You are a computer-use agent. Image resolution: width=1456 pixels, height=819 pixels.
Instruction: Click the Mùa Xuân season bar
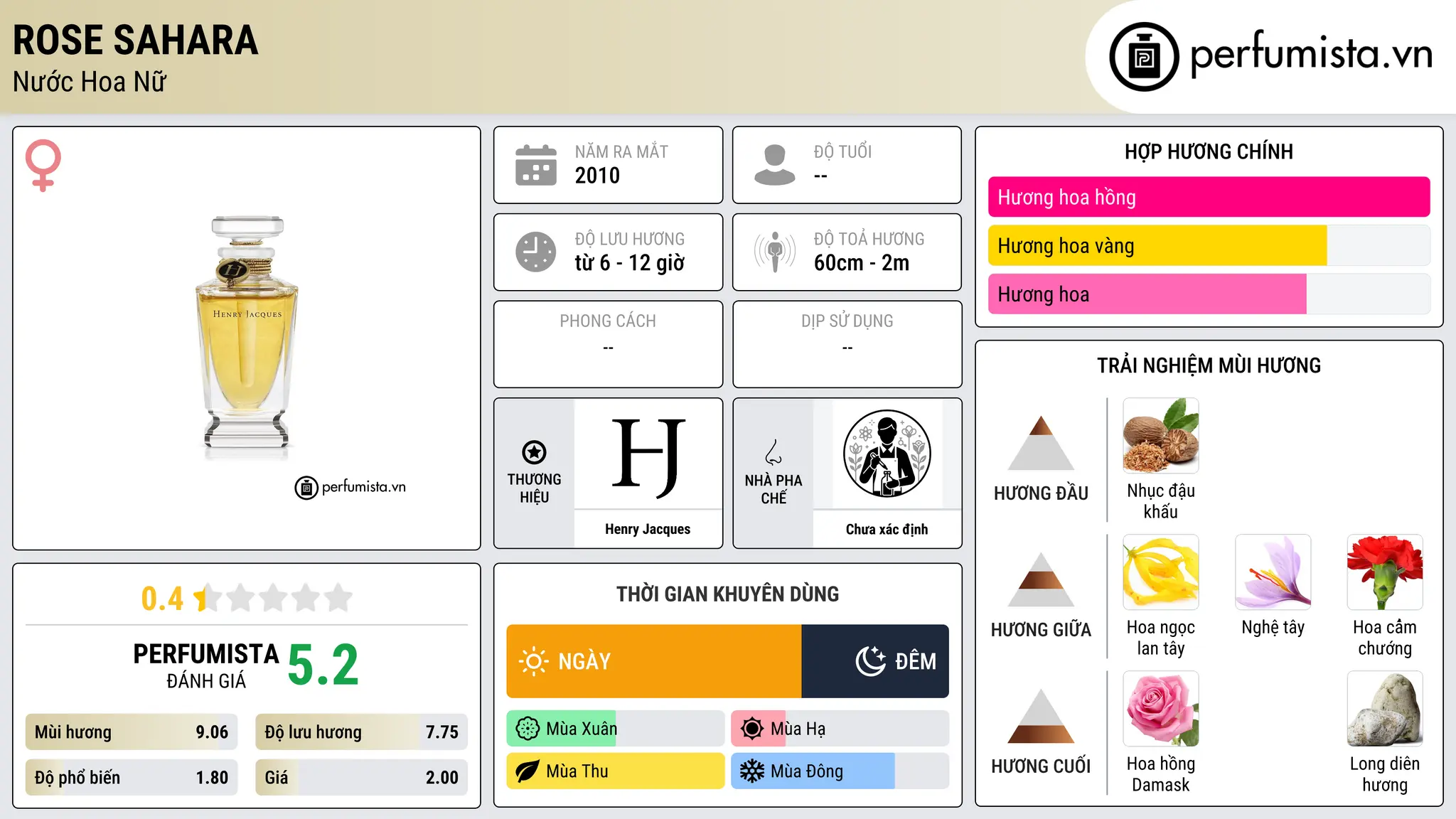[616, 729]
